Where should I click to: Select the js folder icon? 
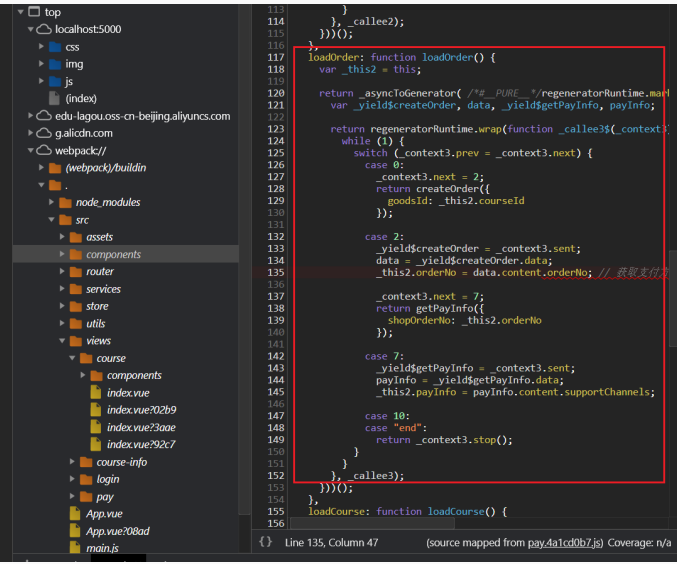[55, 81]
